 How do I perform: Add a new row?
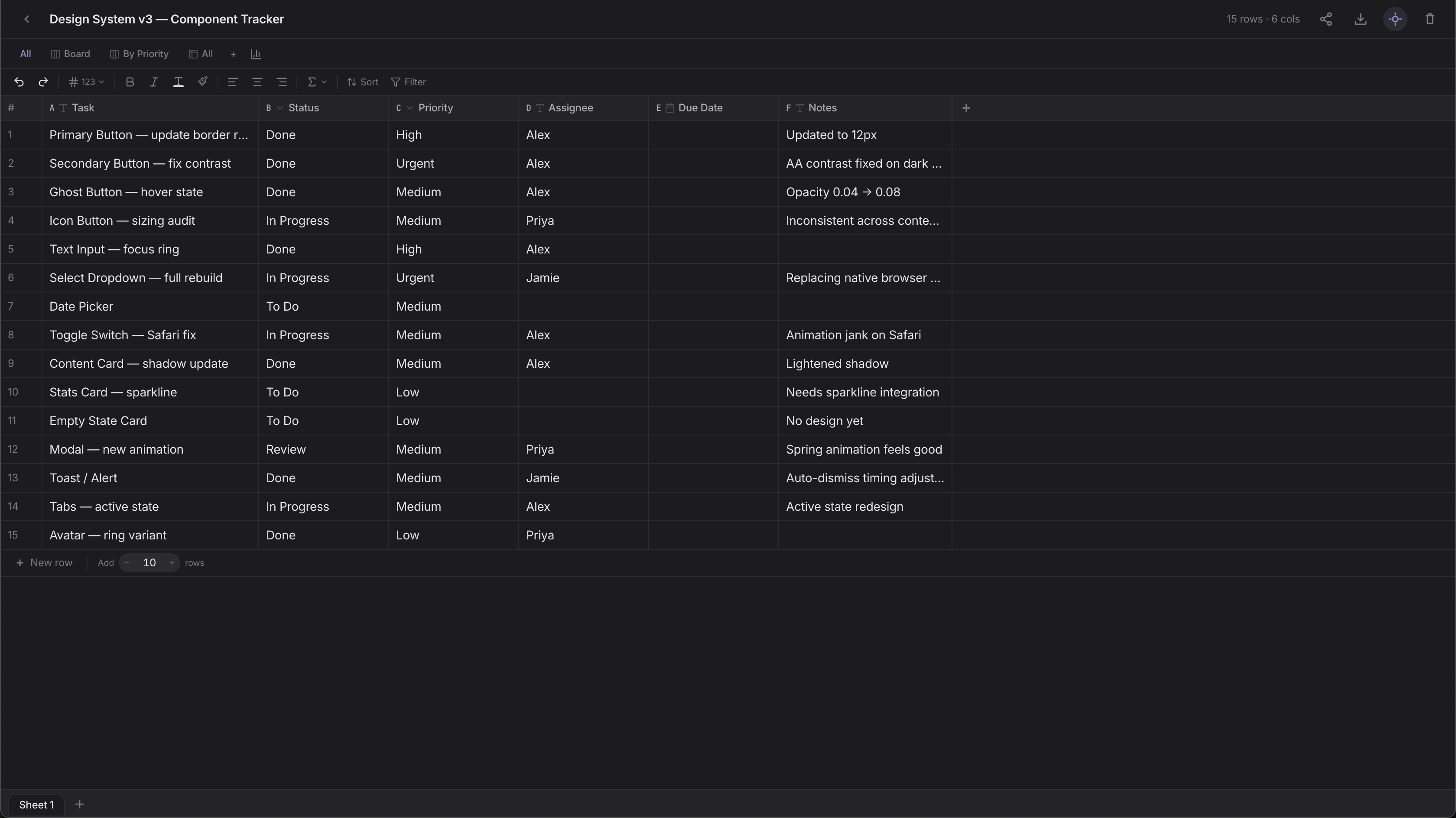45,562
